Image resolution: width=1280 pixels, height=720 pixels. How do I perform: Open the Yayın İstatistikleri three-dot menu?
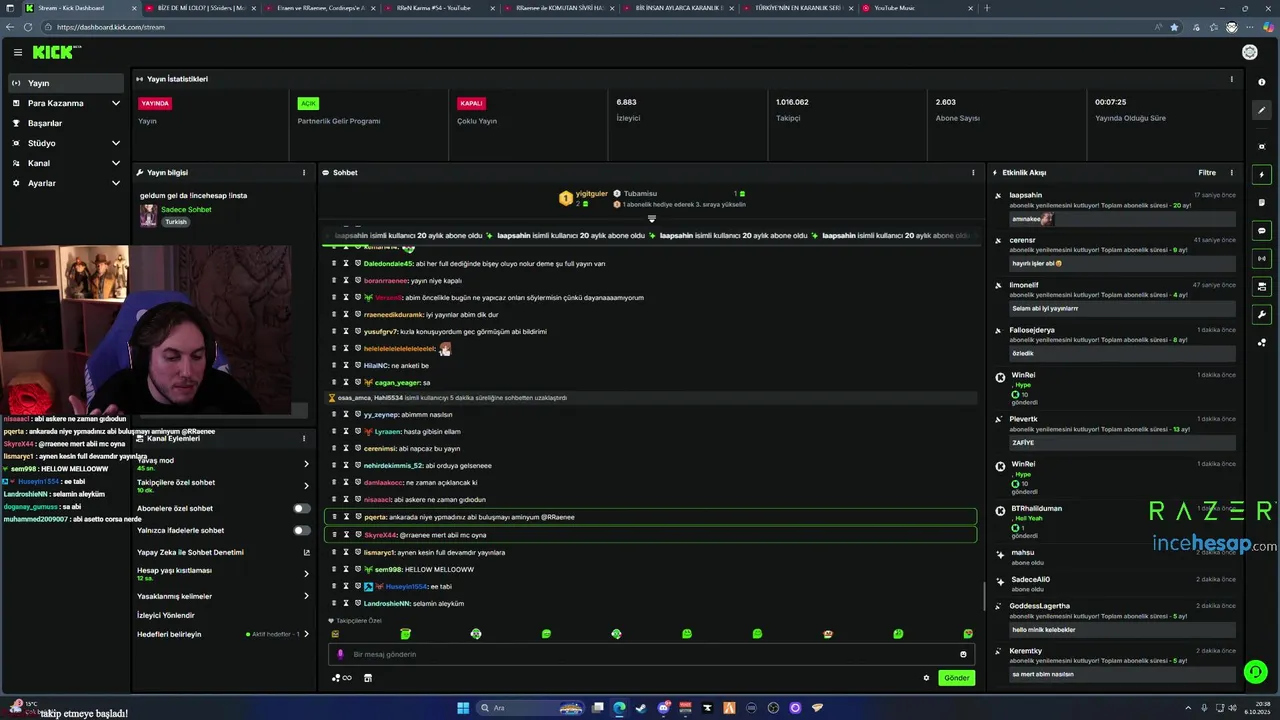click(1231, 79)
